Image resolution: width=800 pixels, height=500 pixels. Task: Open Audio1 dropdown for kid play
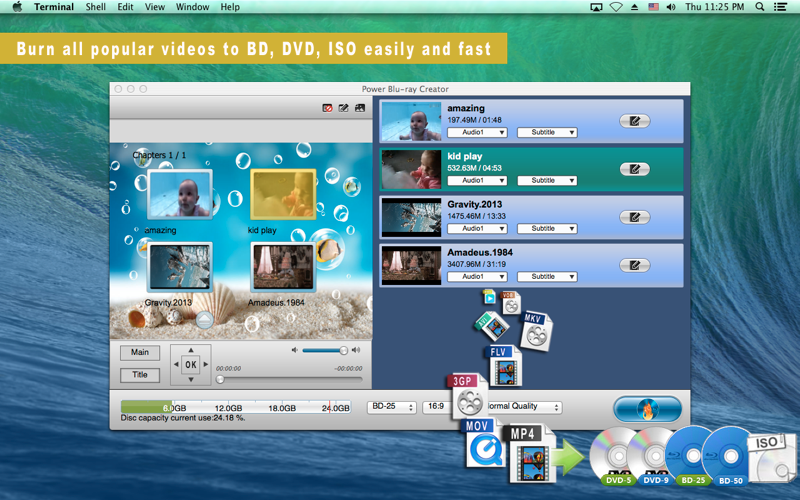(477, 180)
